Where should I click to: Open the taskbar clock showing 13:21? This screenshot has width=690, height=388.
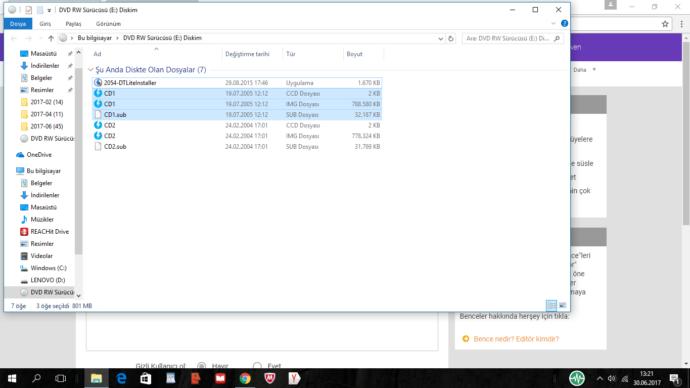647,378
